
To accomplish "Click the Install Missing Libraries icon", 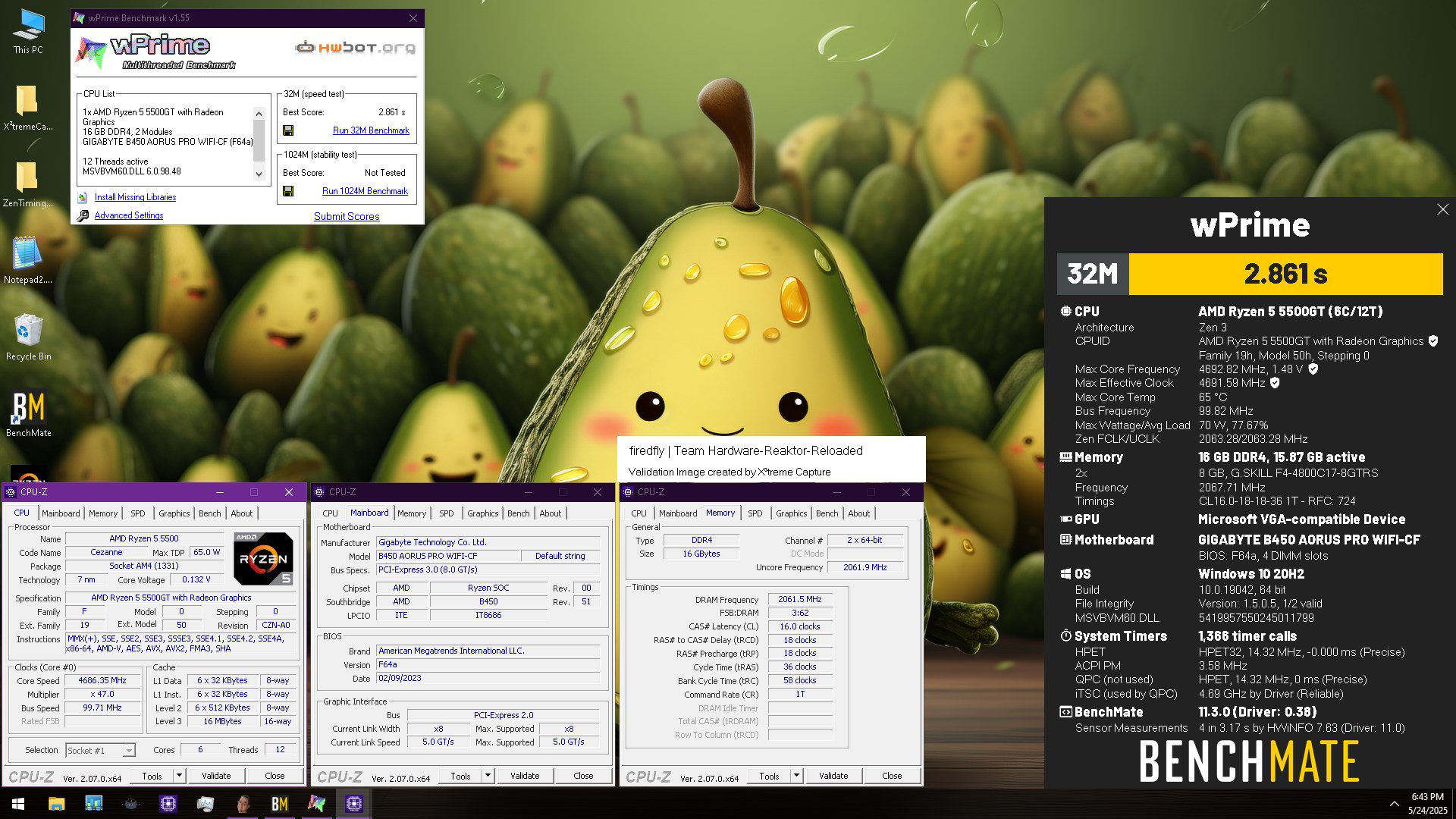I will click(x=83, y=197).
